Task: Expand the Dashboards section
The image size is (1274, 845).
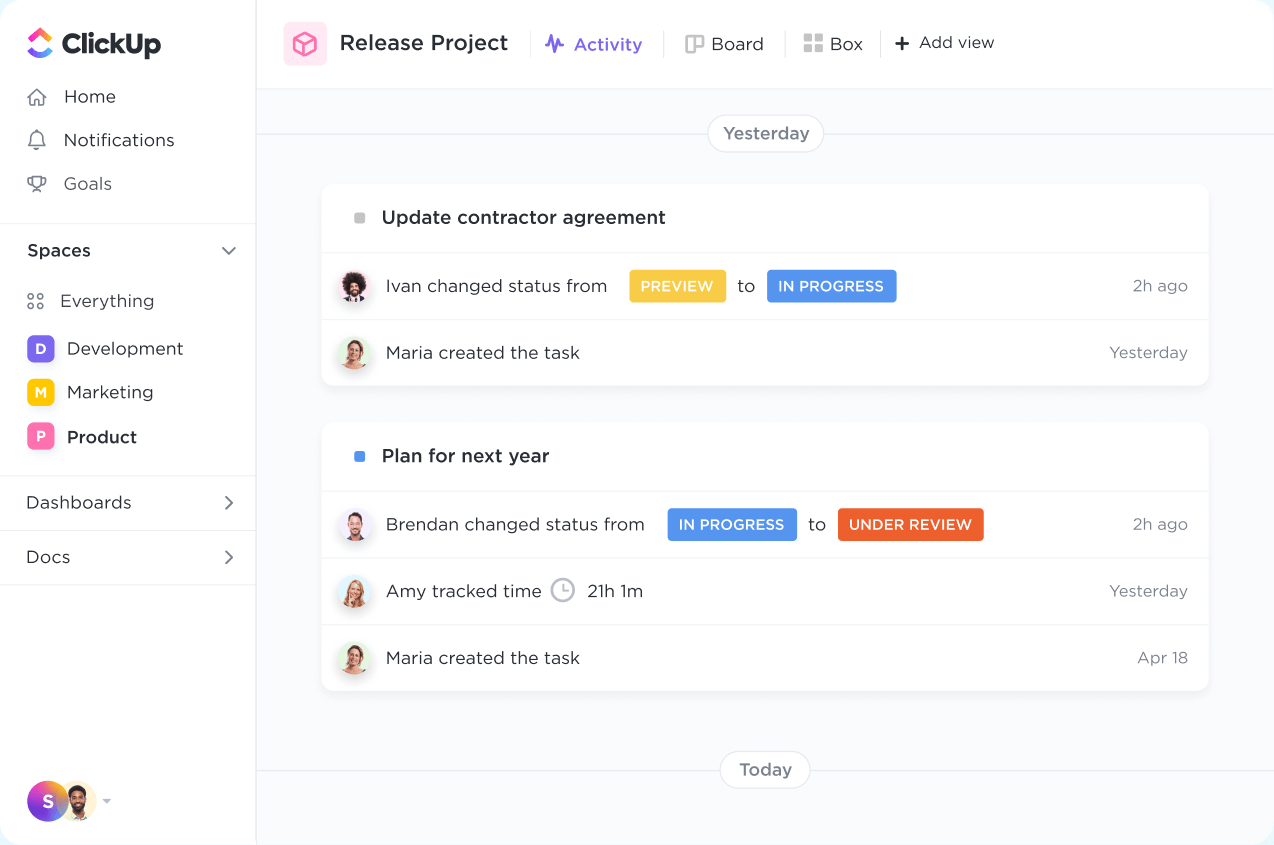Action: (228, 503)
